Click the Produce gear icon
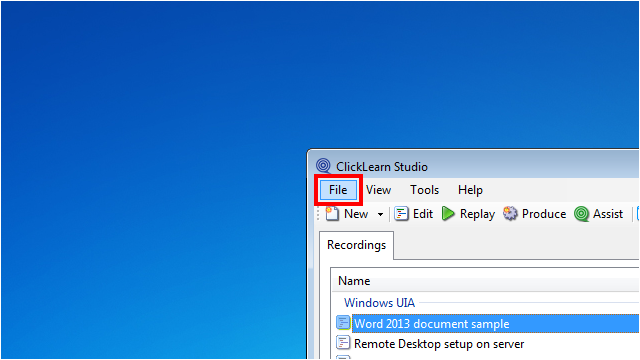 pos(510,213)
